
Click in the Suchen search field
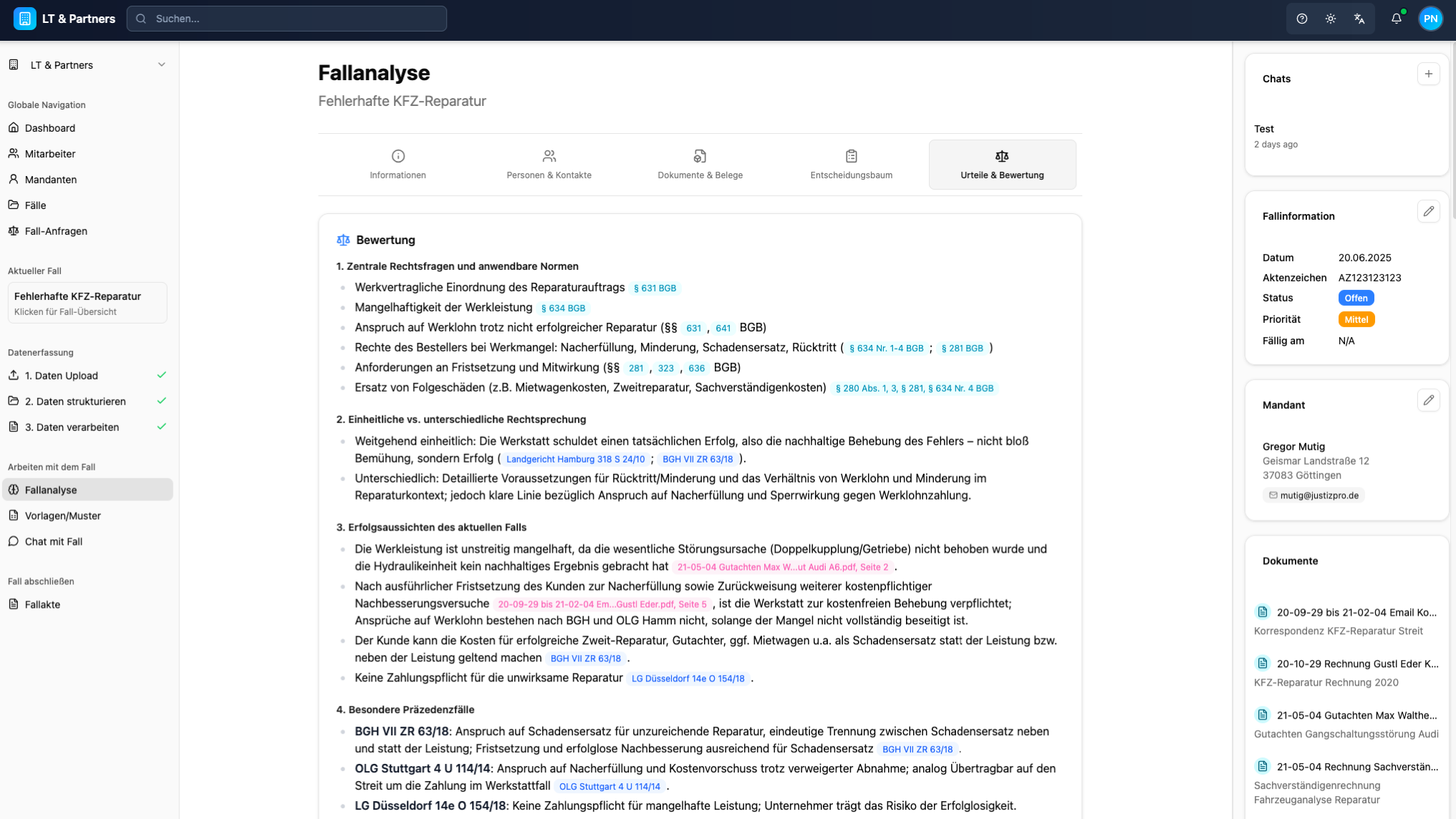[286, 19]
